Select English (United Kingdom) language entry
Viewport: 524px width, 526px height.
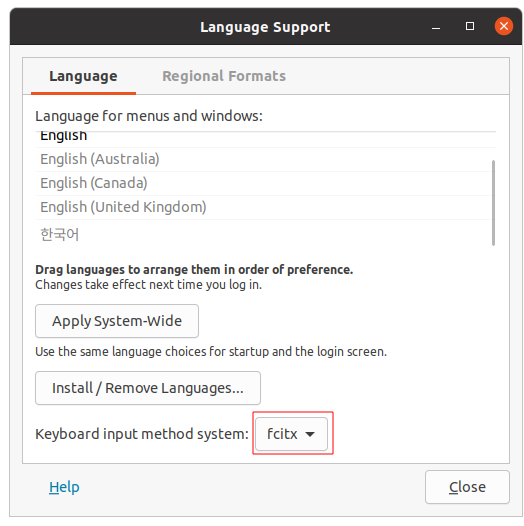click(265, 207)
